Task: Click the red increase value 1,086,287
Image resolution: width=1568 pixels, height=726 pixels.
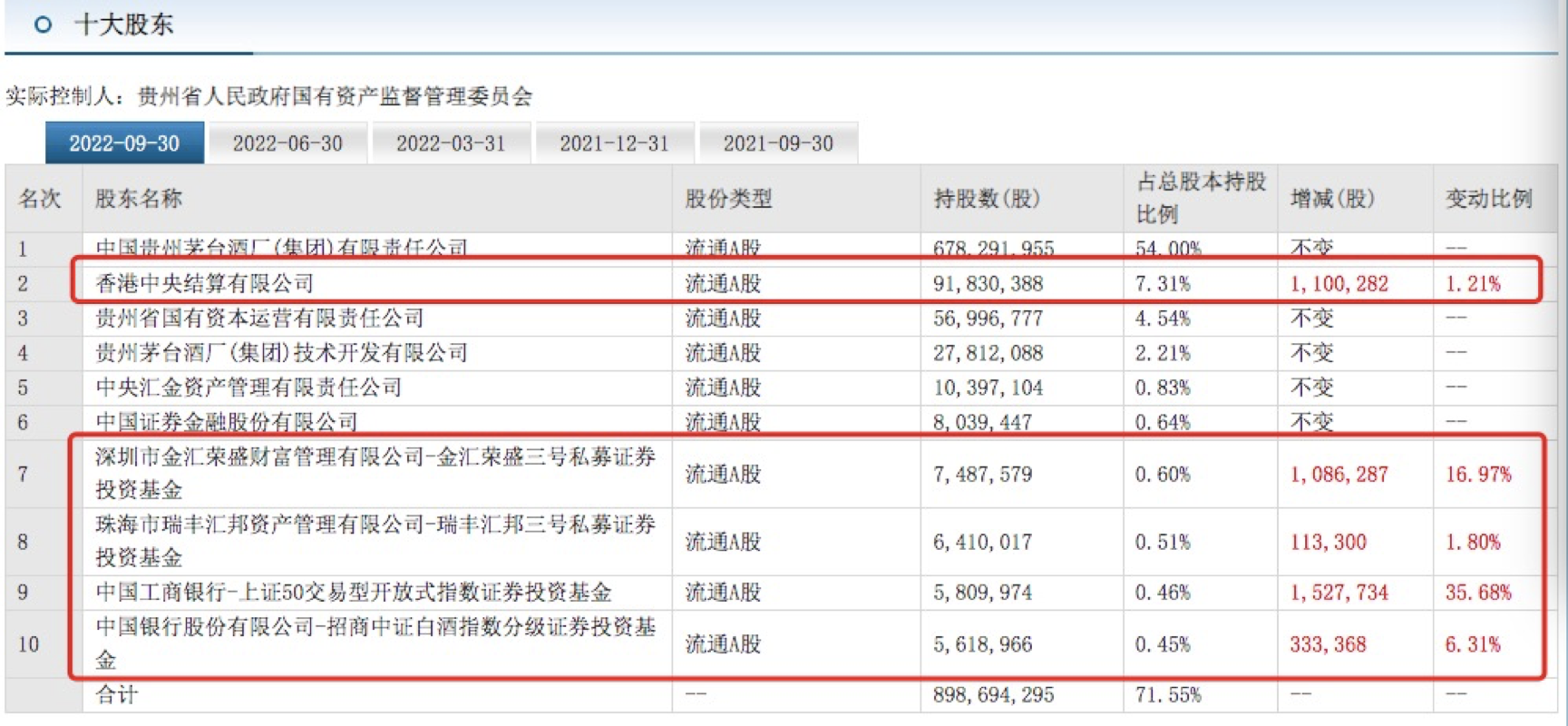Action: click(1339, 474)
